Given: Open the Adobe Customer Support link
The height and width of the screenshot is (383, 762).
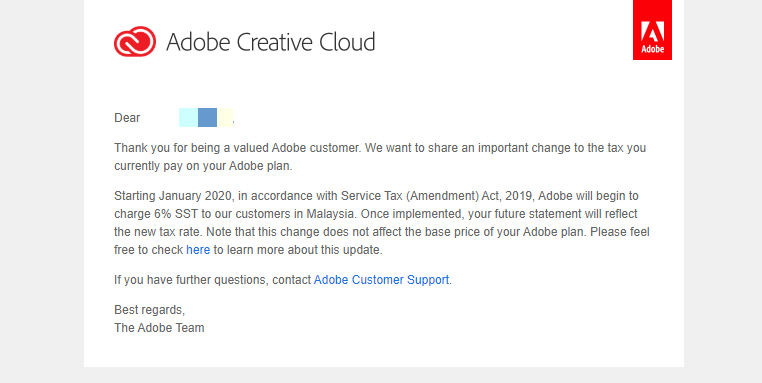Looking at the screenshot, I should [381, 280].
